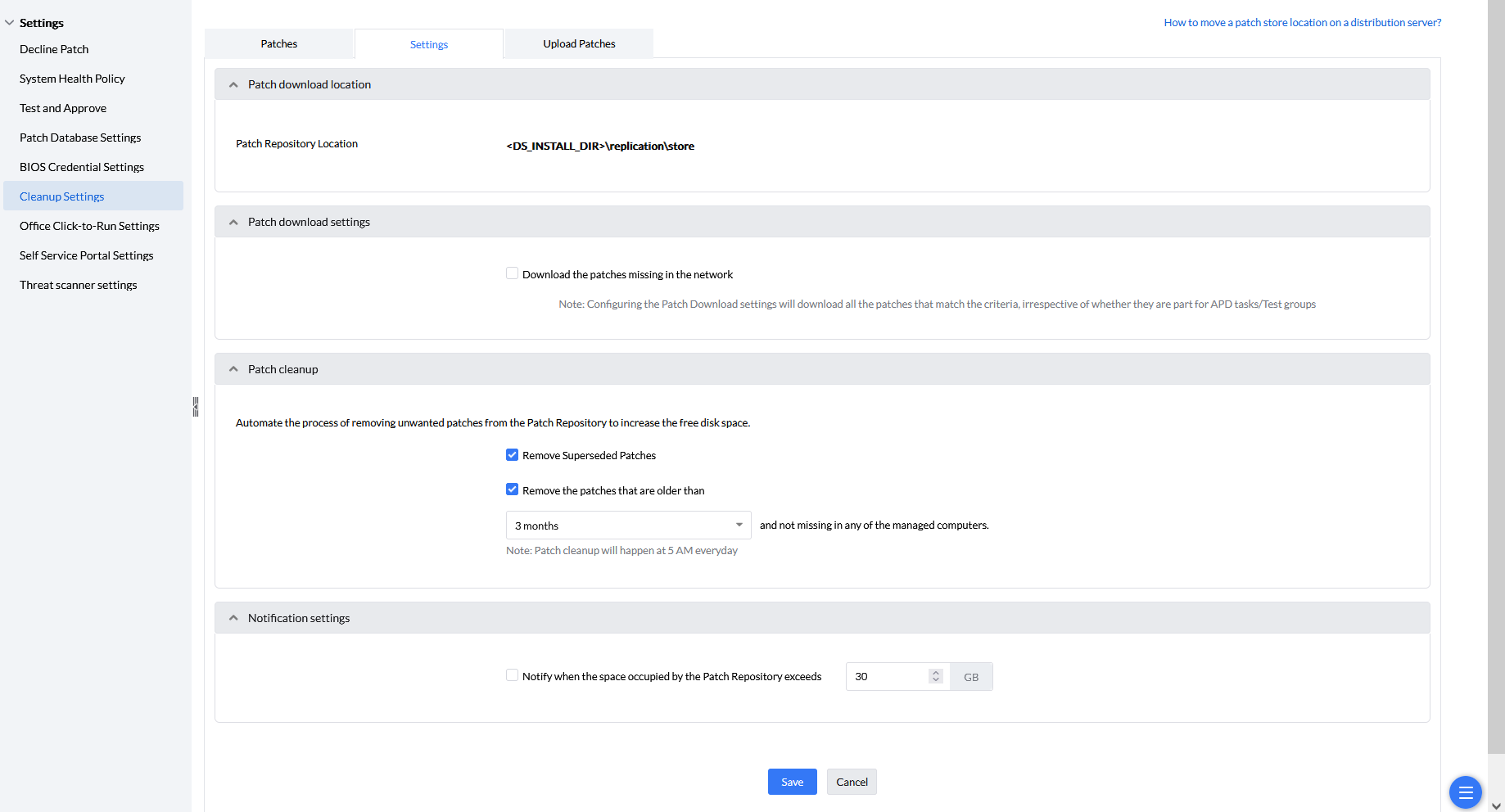Switch to the Upload Patches tab
The image size is (1505, 812).
tap(578, 43)
